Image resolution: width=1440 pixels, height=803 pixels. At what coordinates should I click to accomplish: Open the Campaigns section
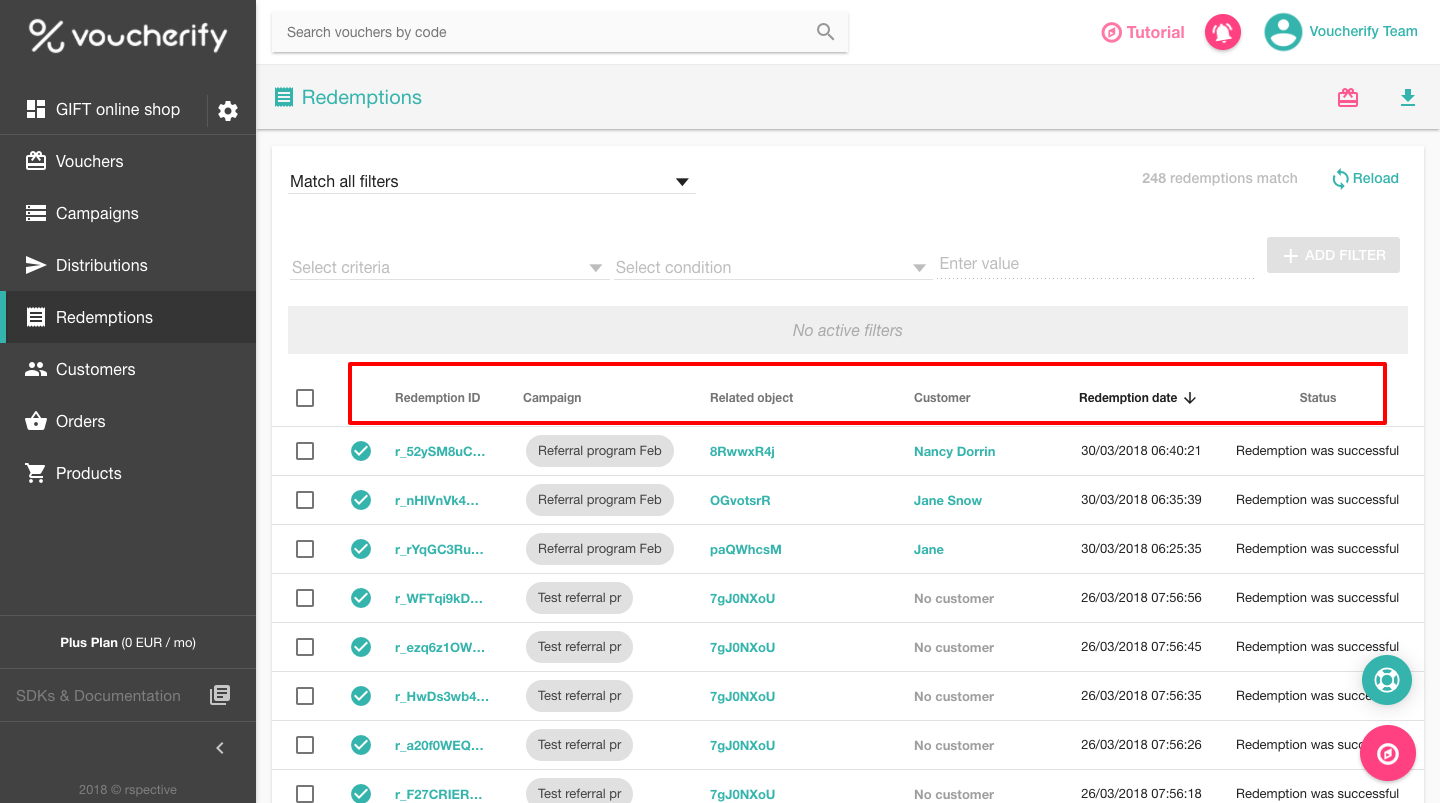[128, 213]
